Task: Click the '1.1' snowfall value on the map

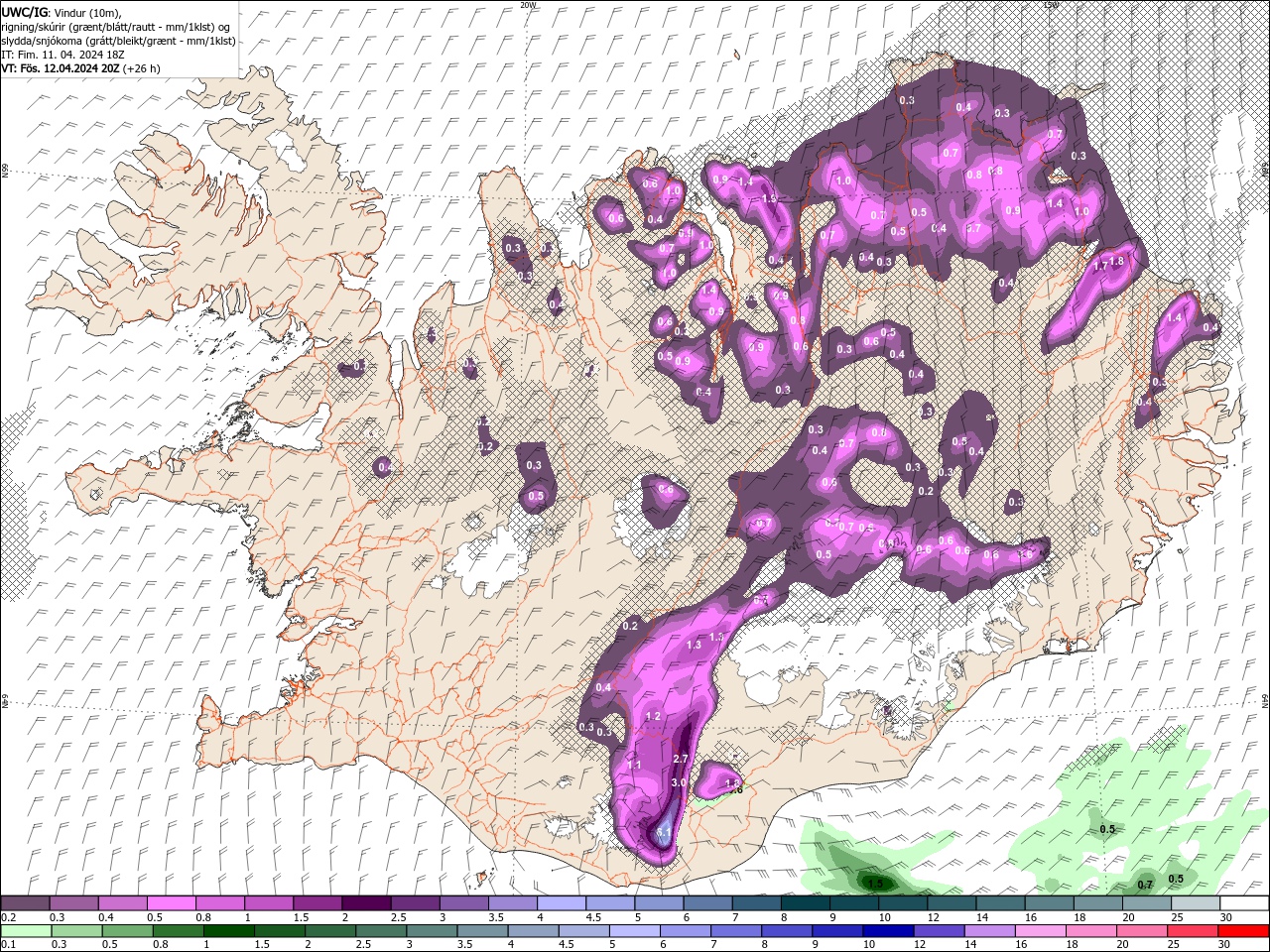Action: click(x=635, y=765)
